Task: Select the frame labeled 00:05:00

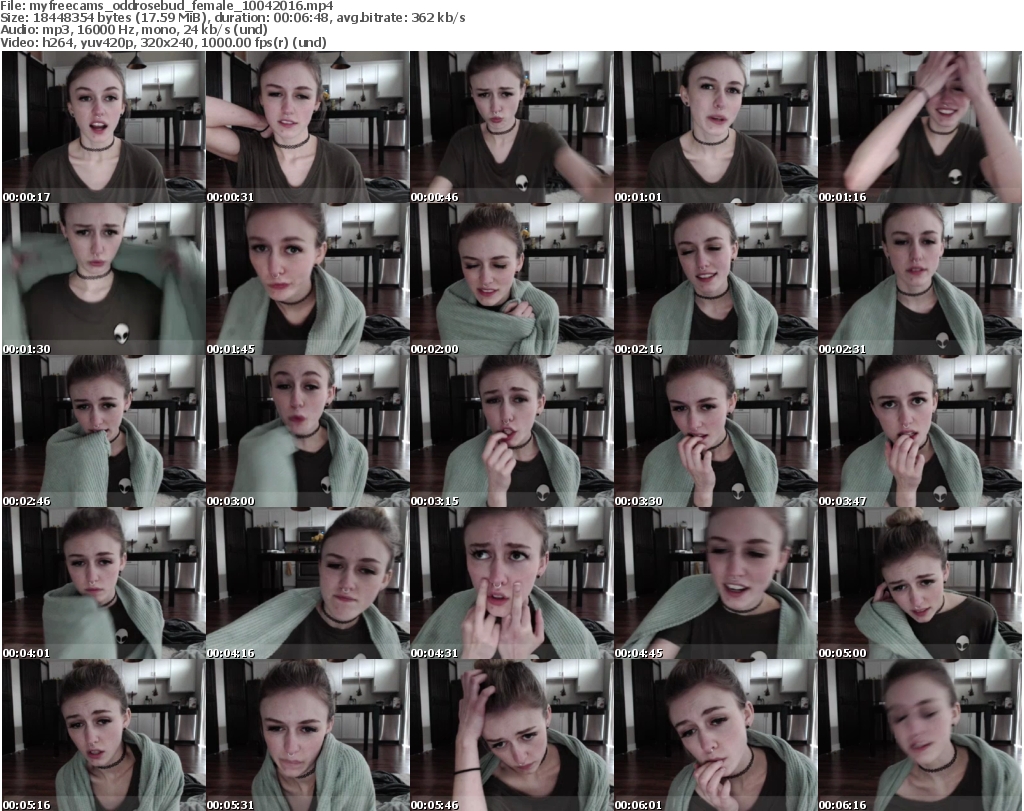Action: click(x=919, y=584)
